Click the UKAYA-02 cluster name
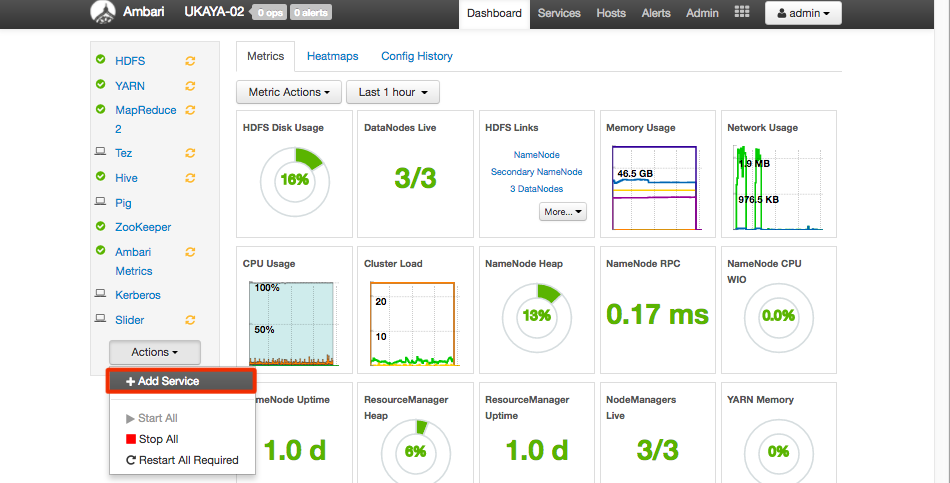The height and width of the screenshot is (483, 950). tap(214, 12)
